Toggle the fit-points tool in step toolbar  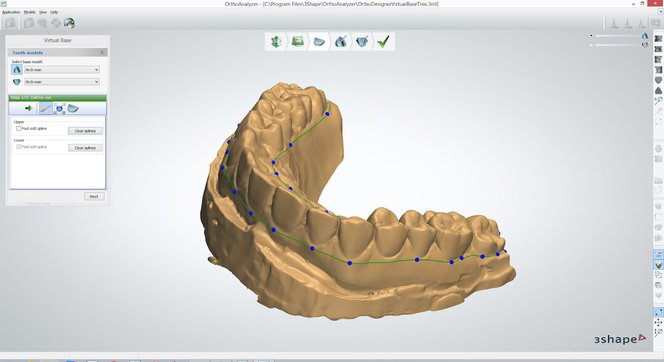(x=60, y=108)
